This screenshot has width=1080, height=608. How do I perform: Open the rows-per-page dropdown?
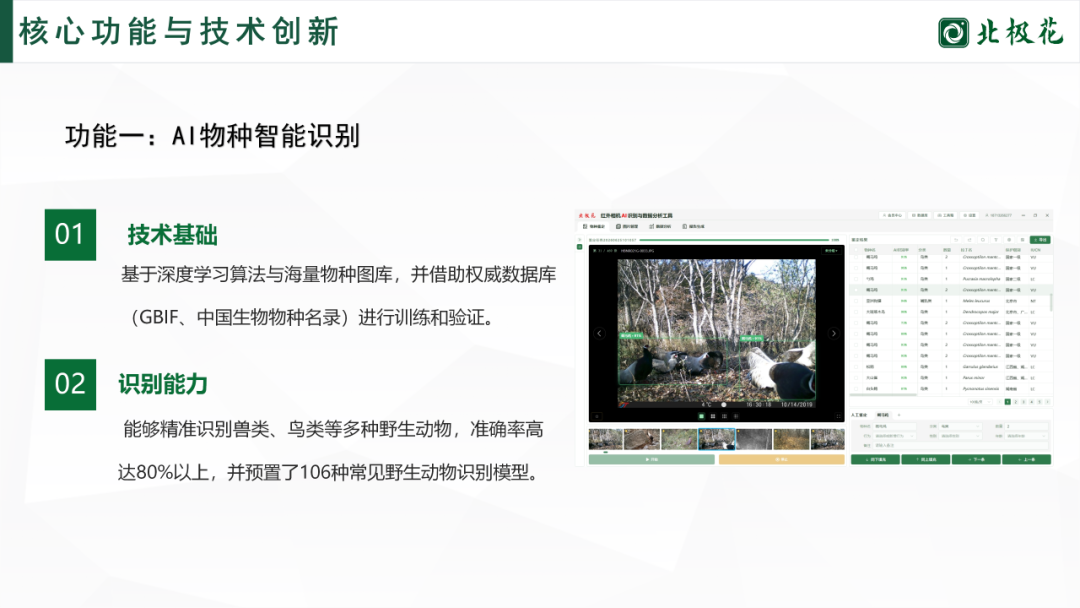[981, 401]
